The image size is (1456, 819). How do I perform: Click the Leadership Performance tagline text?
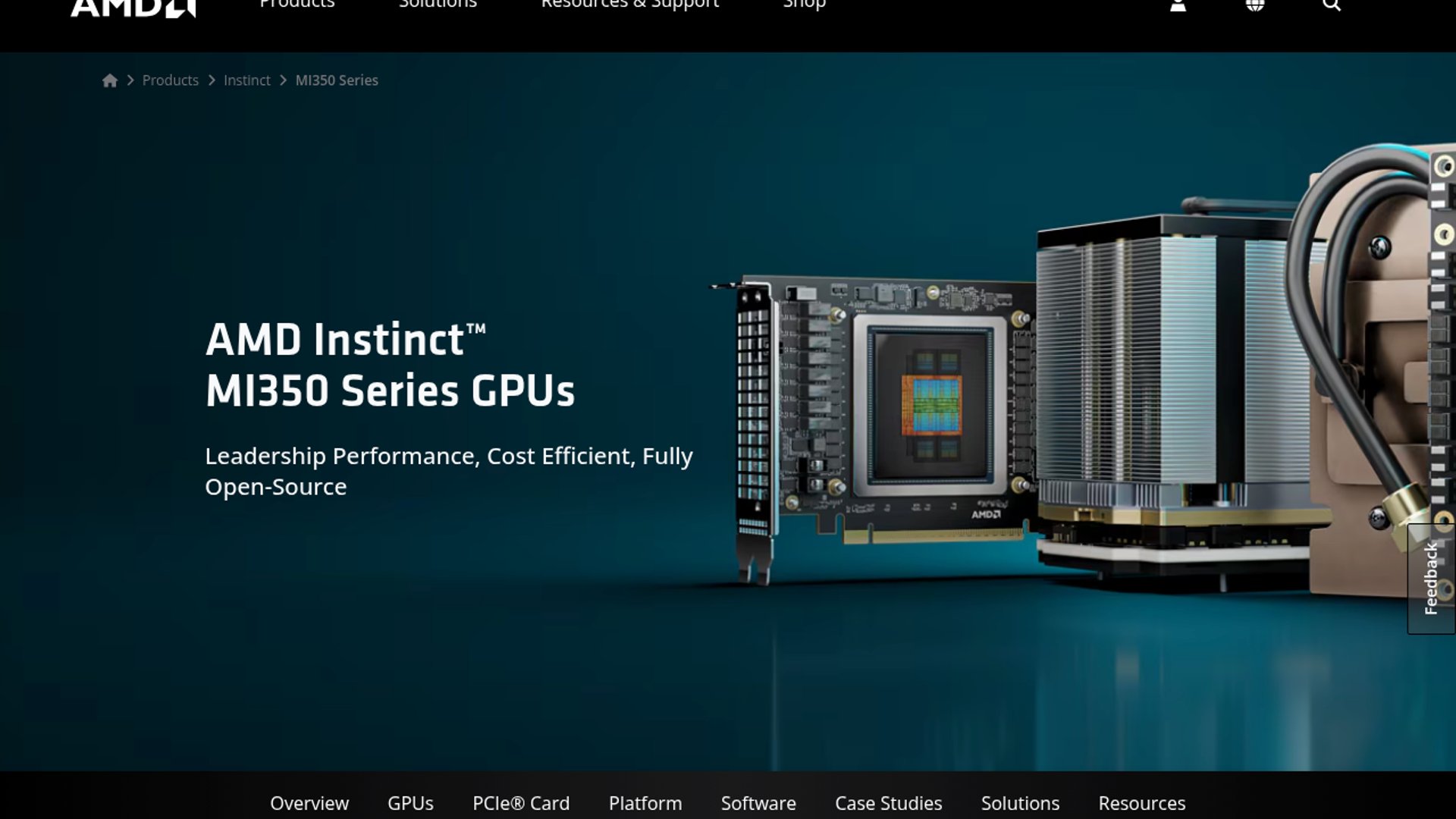pyautogui.click(x=449, y=471)
